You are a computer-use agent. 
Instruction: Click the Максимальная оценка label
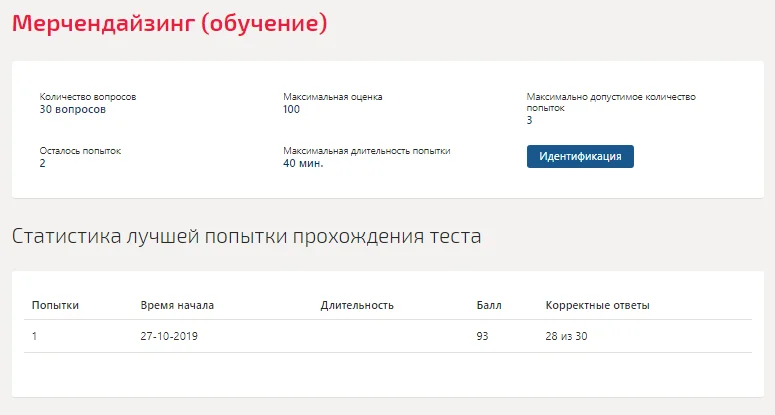pyautogui.click(x=333, y=97)
